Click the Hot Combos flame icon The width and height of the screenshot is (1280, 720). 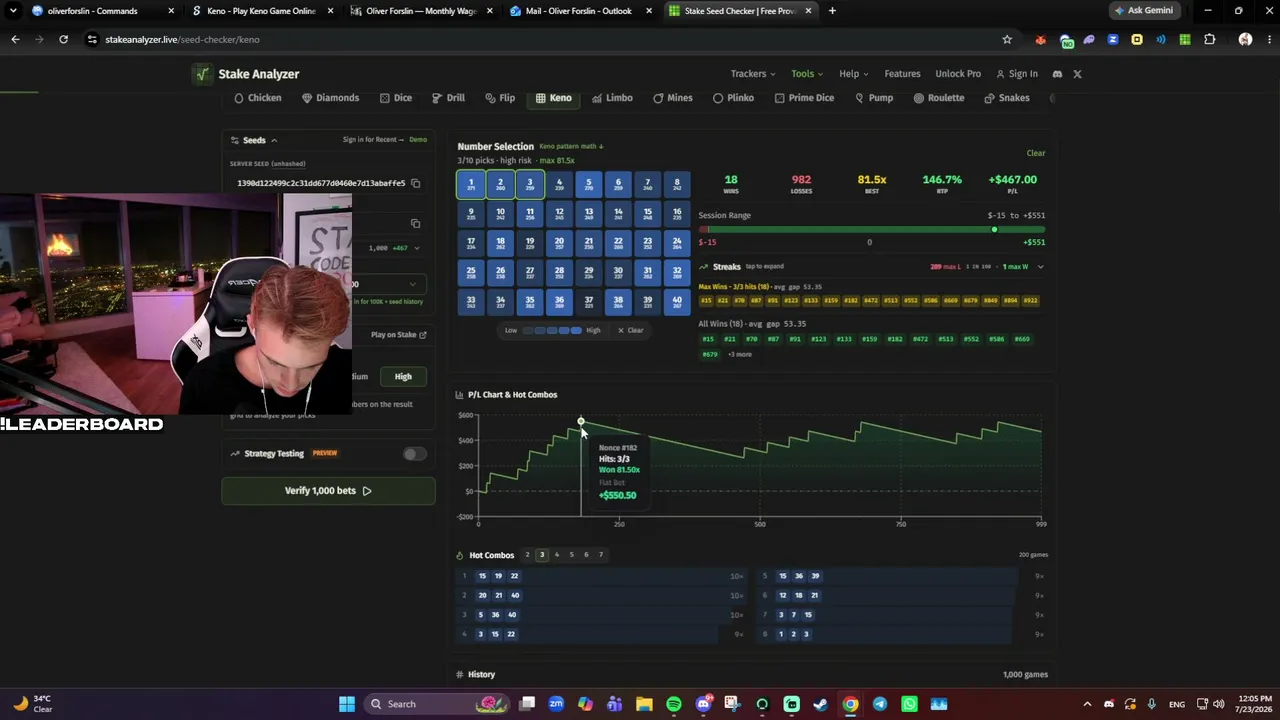(460, 555)
